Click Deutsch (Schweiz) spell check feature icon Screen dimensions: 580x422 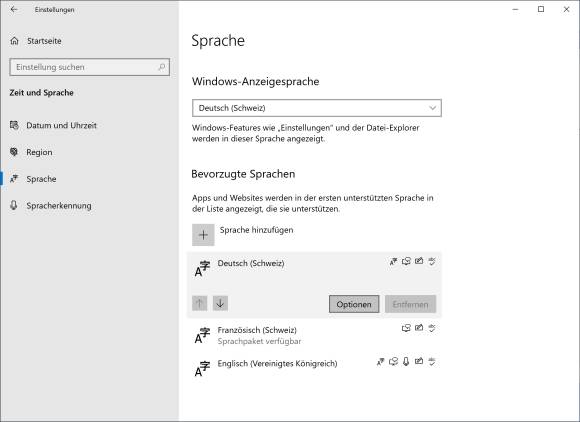pyautogui.click(x=432, y=261)
